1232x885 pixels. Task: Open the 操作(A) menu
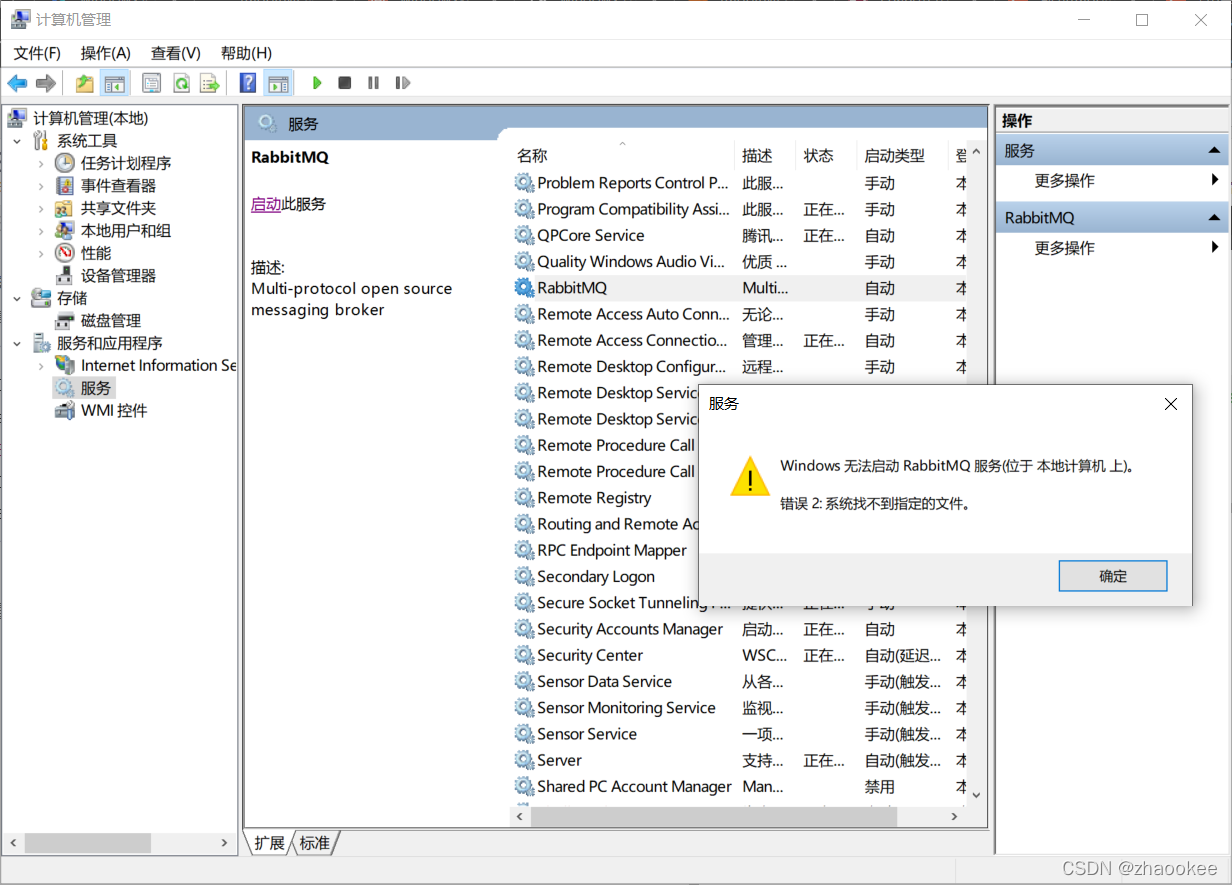[105, 53]
